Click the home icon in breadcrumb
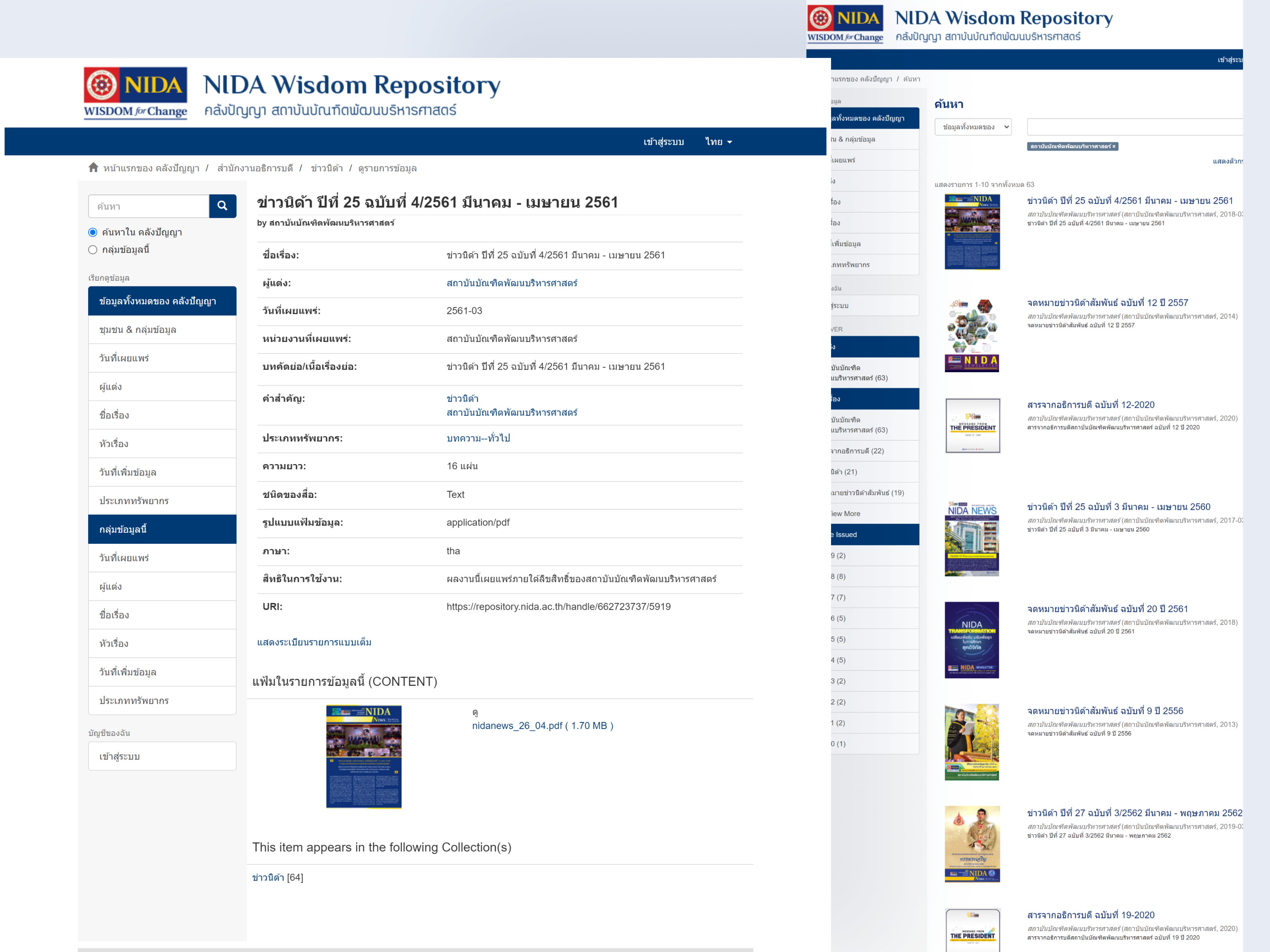Screen dimensions: 1270x952 (93, 167)
